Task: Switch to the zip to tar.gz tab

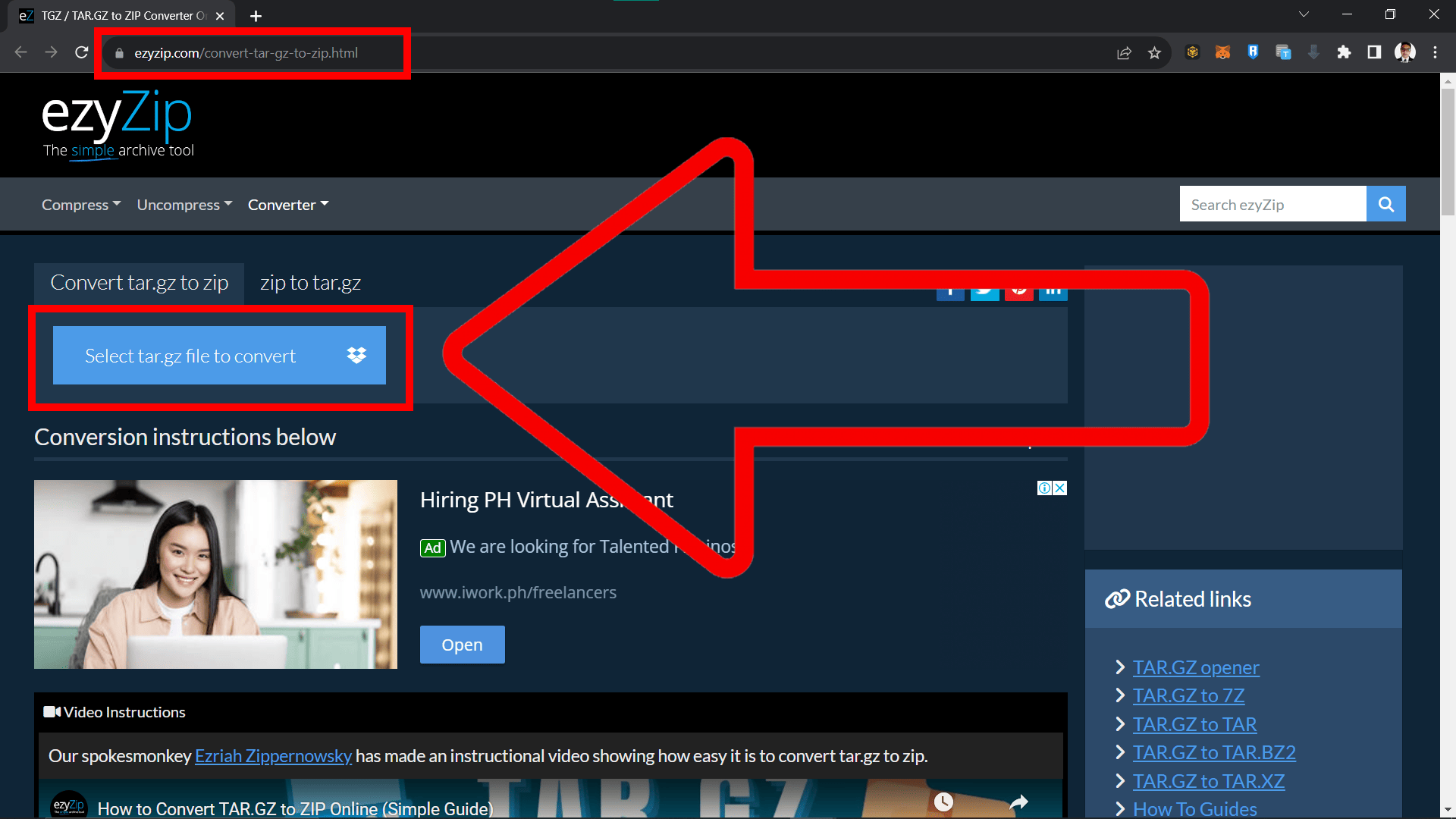Action: tap(309, 282)
